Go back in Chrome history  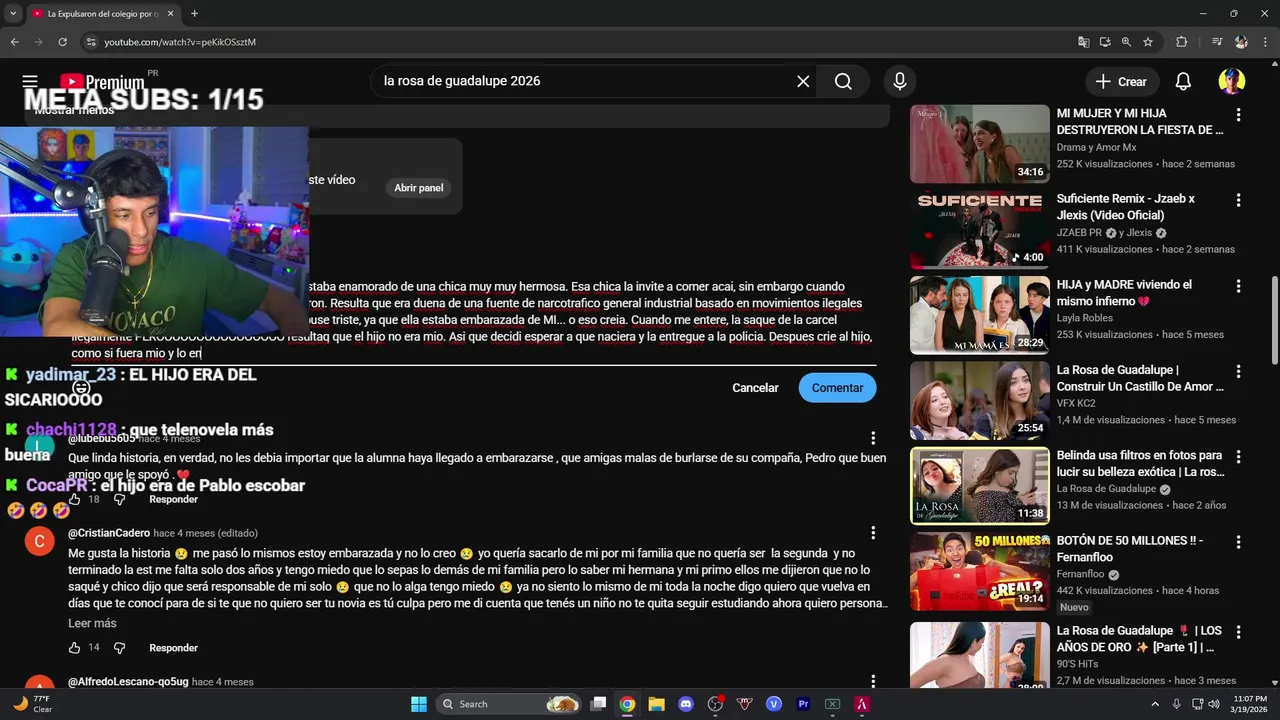click(x=14, y=42)
